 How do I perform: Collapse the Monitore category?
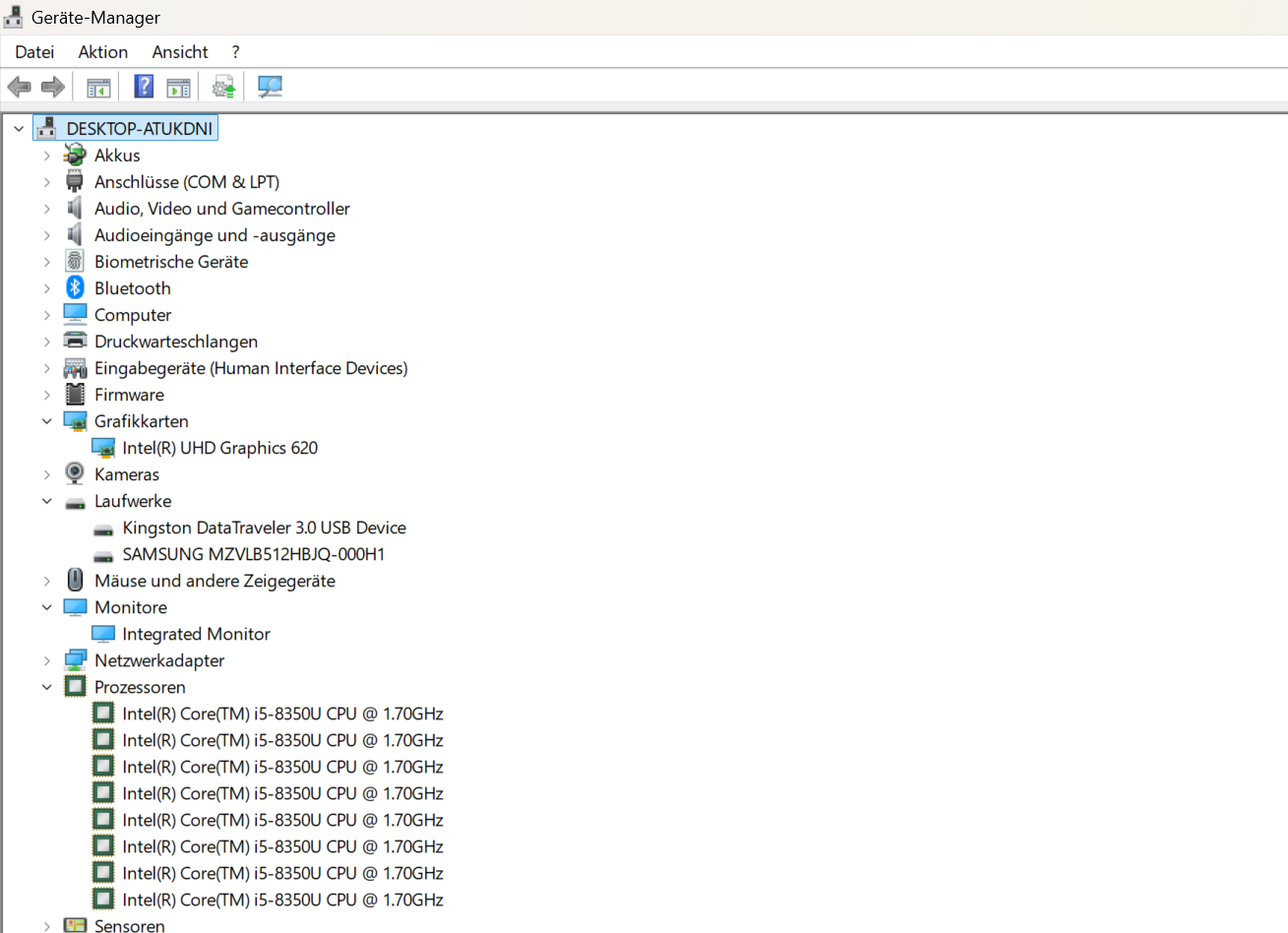pyautogui.click(x=46, y=606)
